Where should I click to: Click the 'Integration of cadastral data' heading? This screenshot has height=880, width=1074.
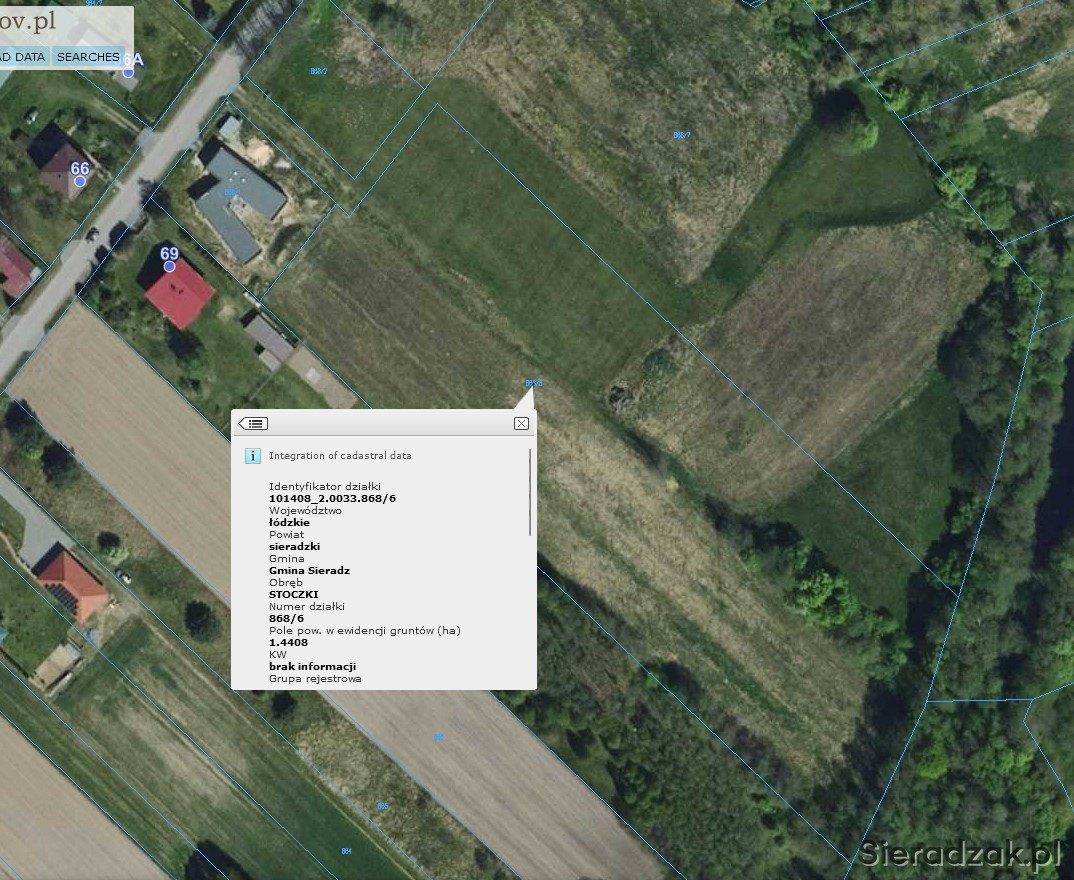tap(340, 456)
